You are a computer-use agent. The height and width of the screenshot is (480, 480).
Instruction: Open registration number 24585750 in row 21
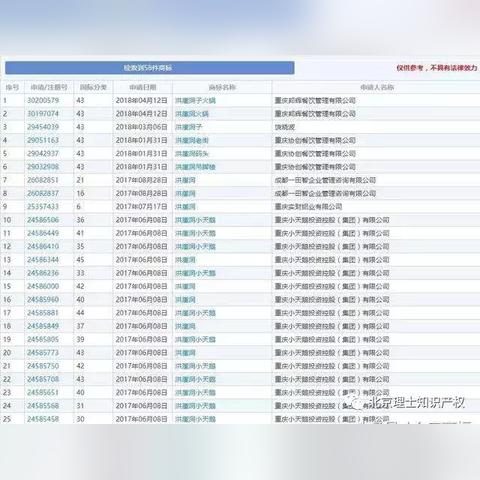[x=43, y=366]
